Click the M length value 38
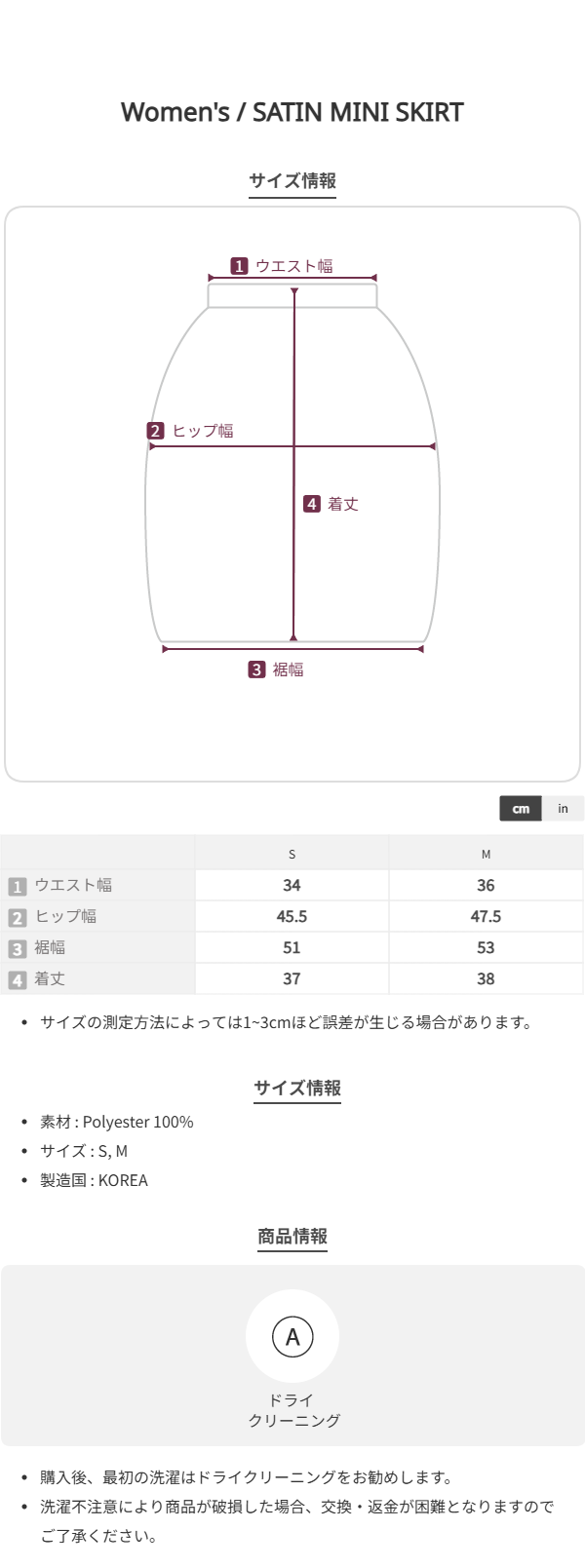Image resolution: width=585 pixels, height=1568 pixels. click(x=486, y=978)
